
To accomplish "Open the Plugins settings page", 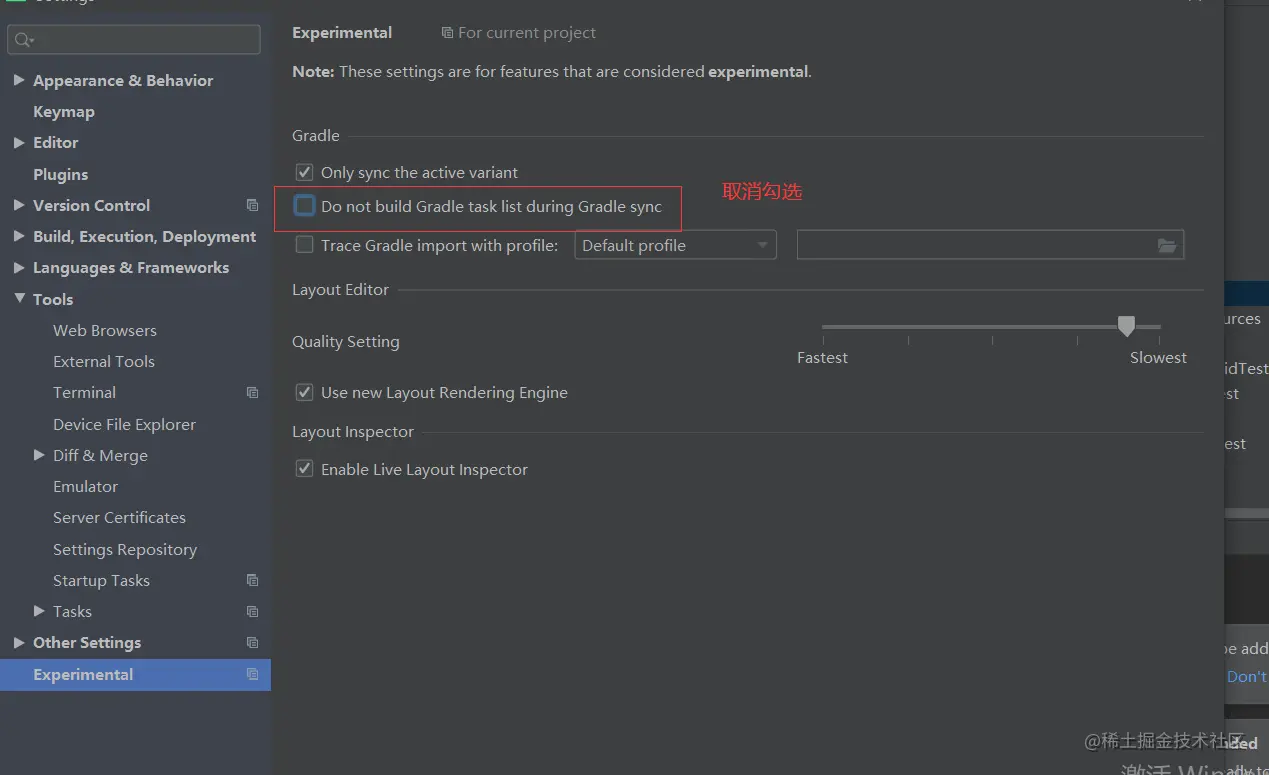I will click(60, 174).
